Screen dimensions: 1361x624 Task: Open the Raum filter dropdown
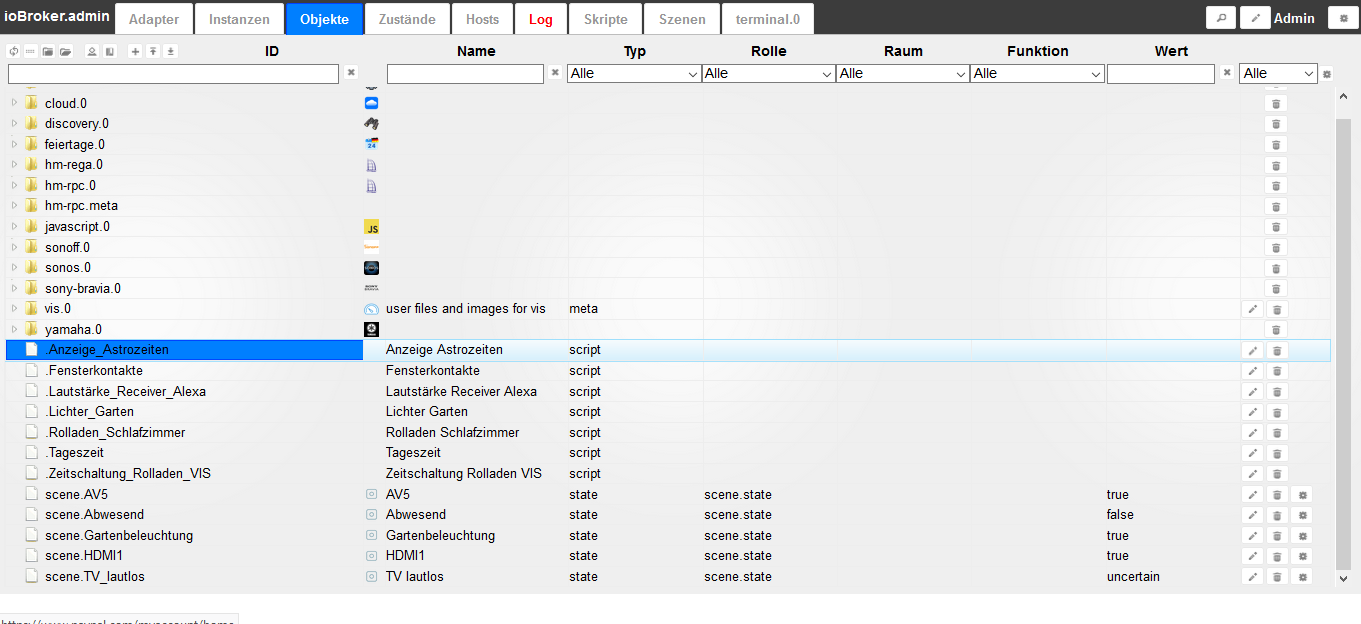(x=902, y=73)
